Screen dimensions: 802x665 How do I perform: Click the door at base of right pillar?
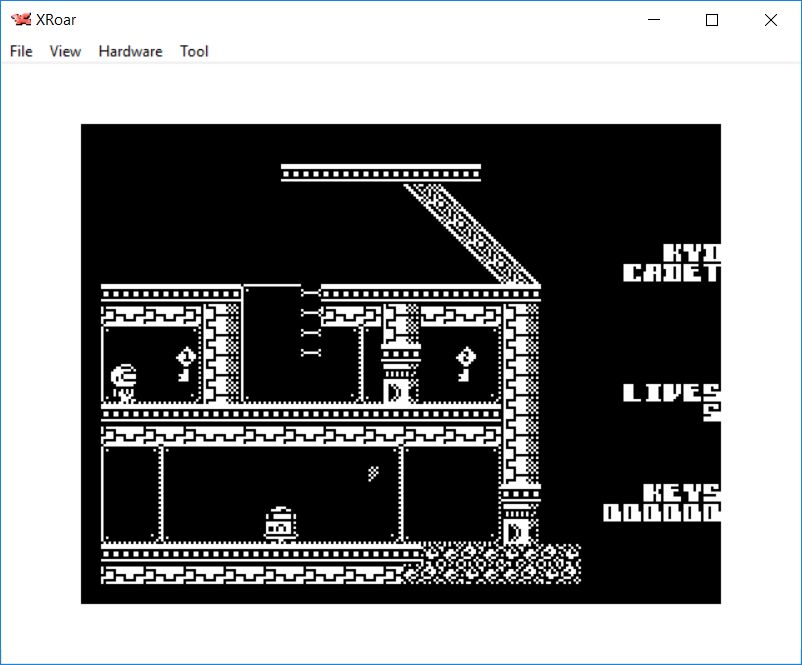516,529
